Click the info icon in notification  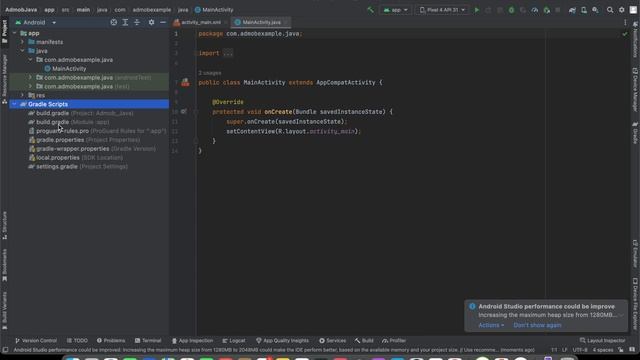(472, 306)
